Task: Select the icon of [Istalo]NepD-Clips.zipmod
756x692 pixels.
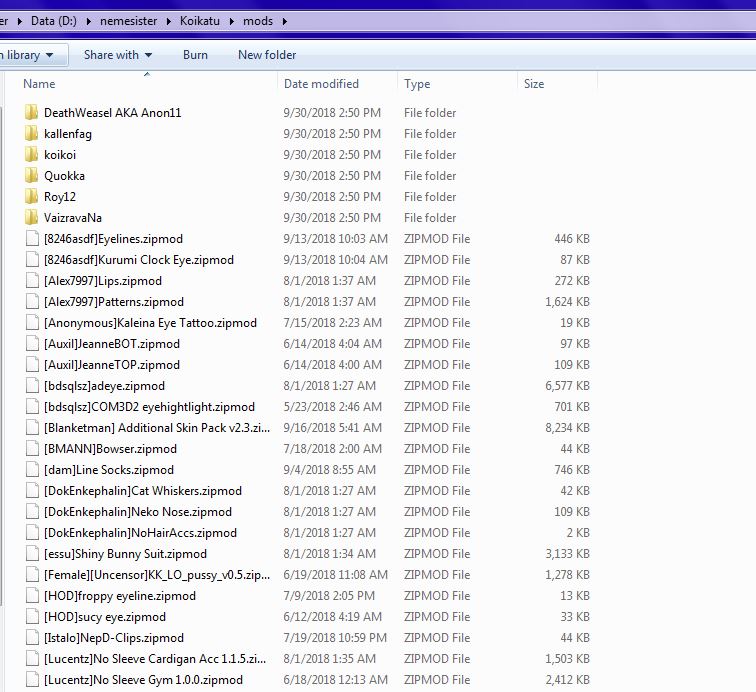Action: (32, 638)
